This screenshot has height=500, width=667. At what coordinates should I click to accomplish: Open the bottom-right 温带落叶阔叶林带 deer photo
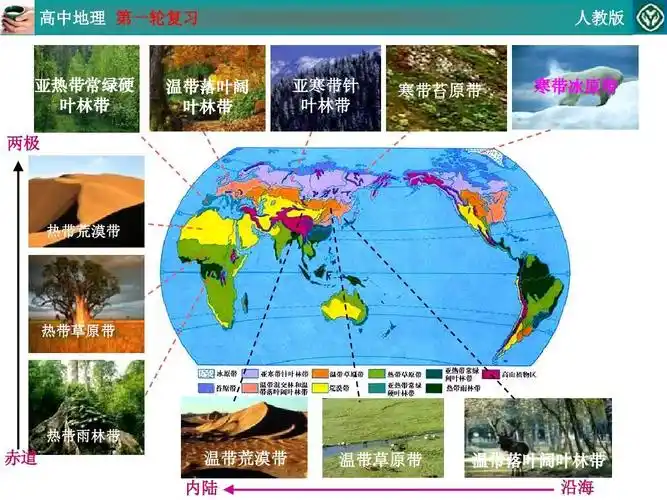[538, 438]
